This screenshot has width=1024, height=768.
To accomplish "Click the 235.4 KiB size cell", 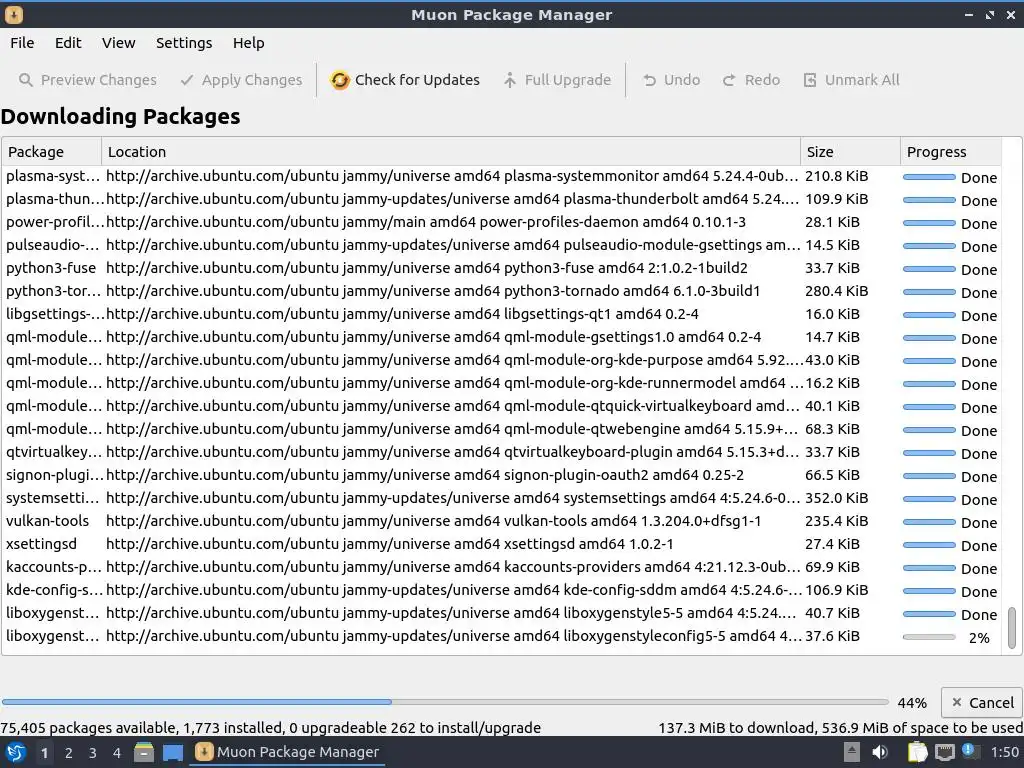I will (x=837, y=521).
